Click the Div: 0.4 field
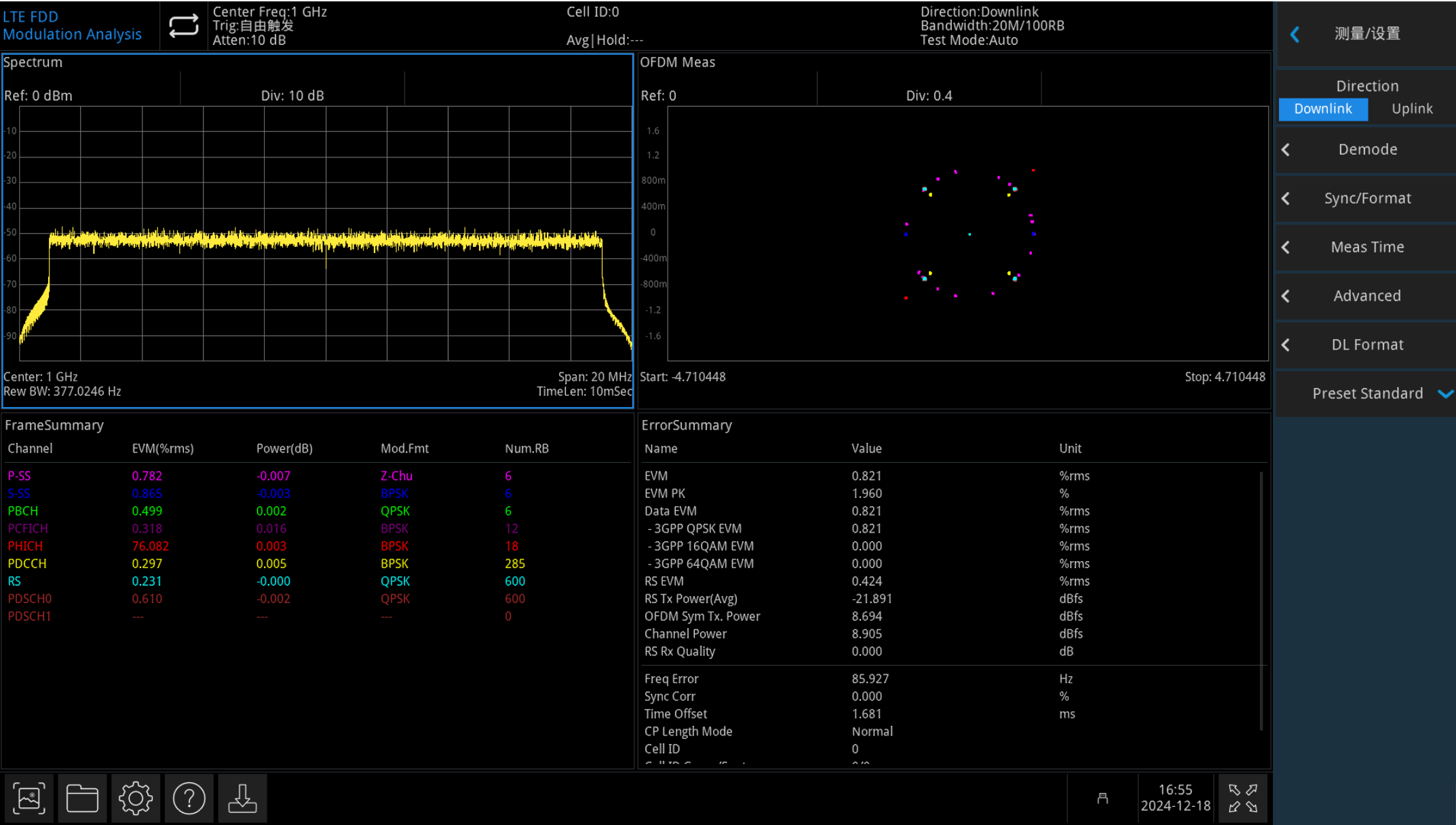The width and height of the screenshot is (1456, 825). 929,96
